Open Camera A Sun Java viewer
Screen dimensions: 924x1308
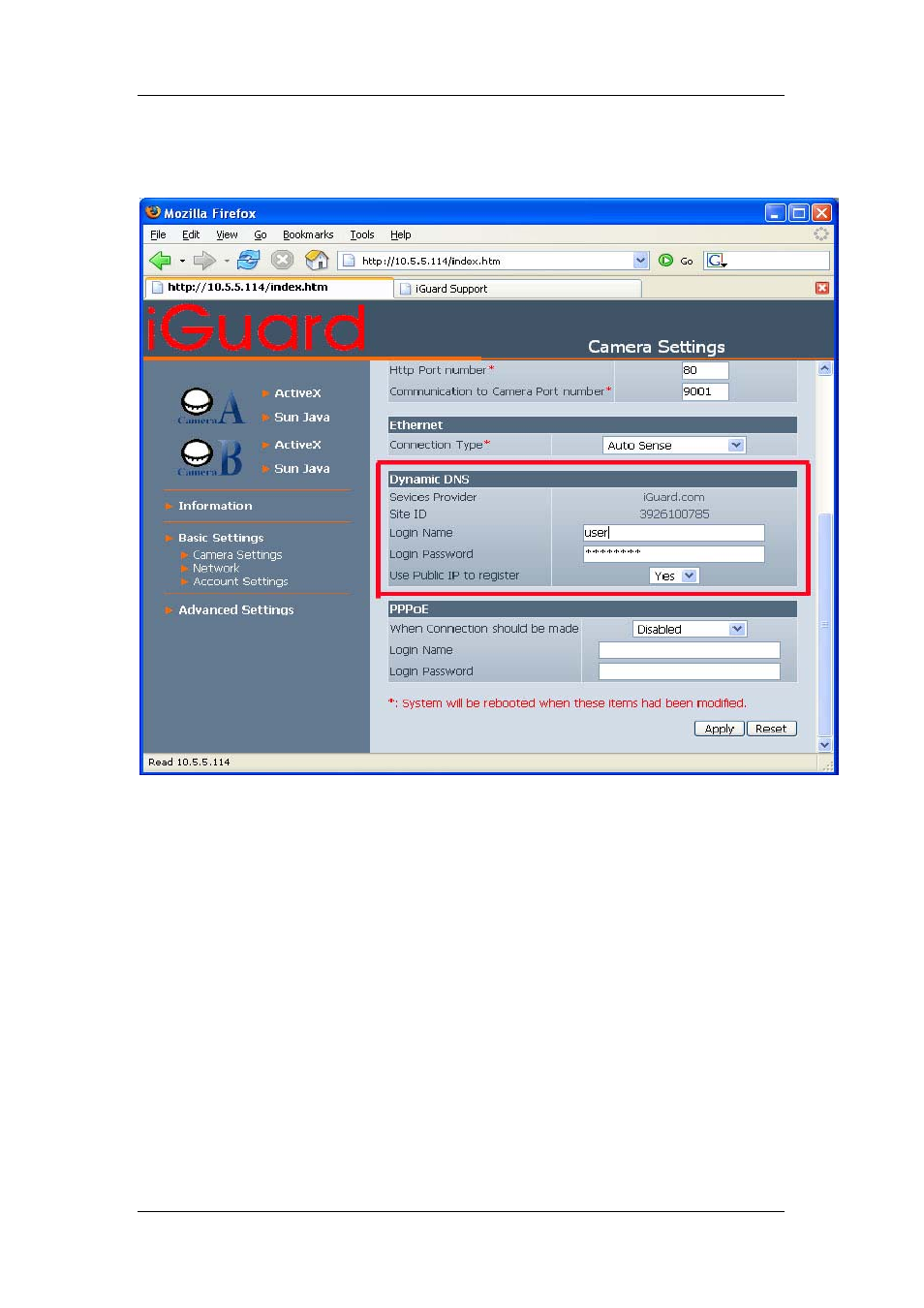click(x=302, y=418)
